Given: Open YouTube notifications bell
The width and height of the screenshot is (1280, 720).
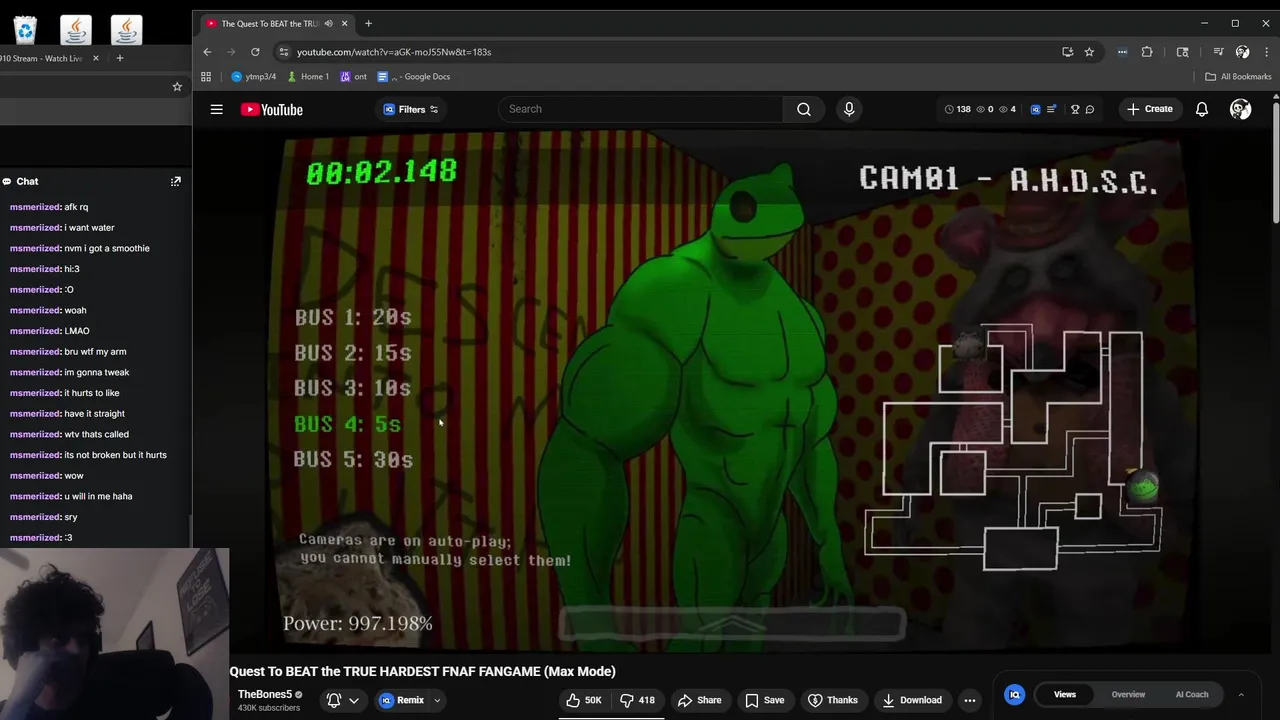Looking at the screenshot, I should [x=1202, y=109].
